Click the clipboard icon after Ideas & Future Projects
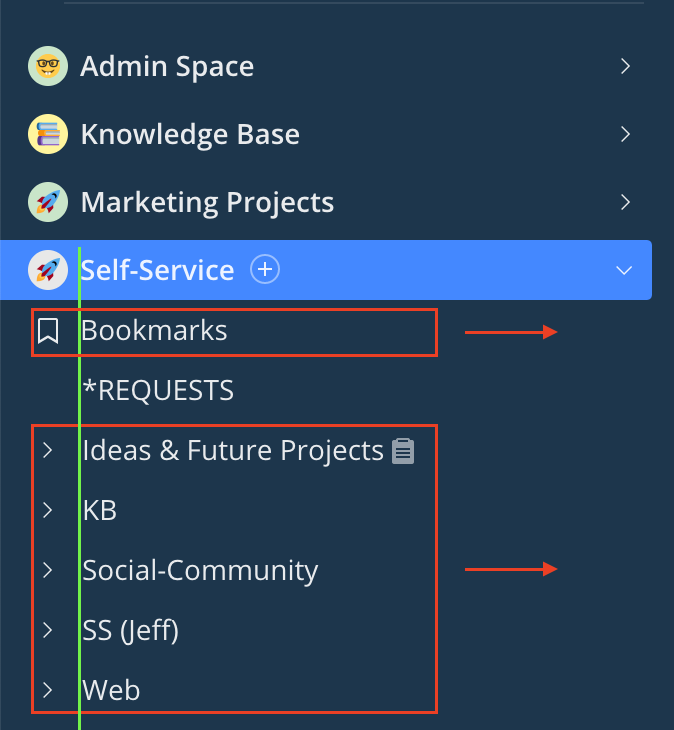 click(x=403, y=451)
